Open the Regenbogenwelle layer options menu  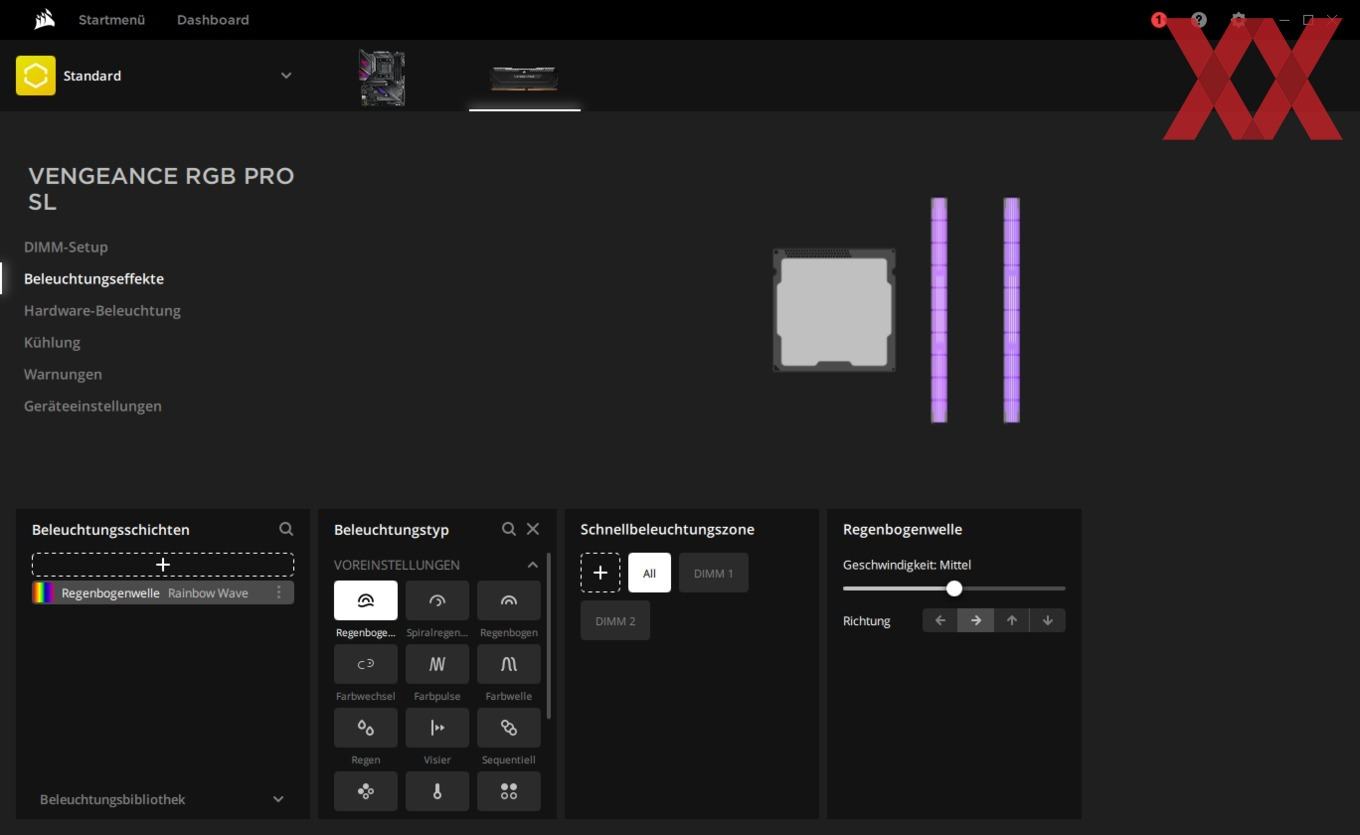[279, 593]
